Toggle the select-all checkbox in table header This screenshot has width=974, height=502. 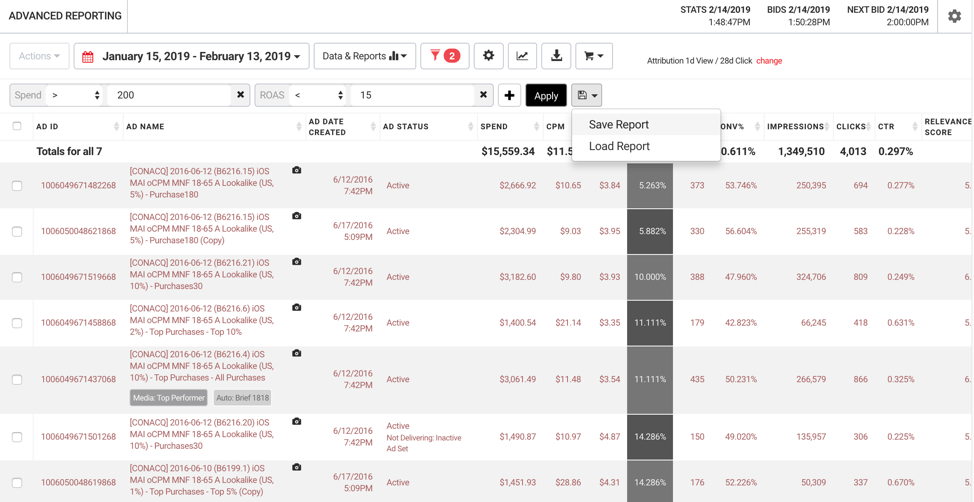point(17,126)
